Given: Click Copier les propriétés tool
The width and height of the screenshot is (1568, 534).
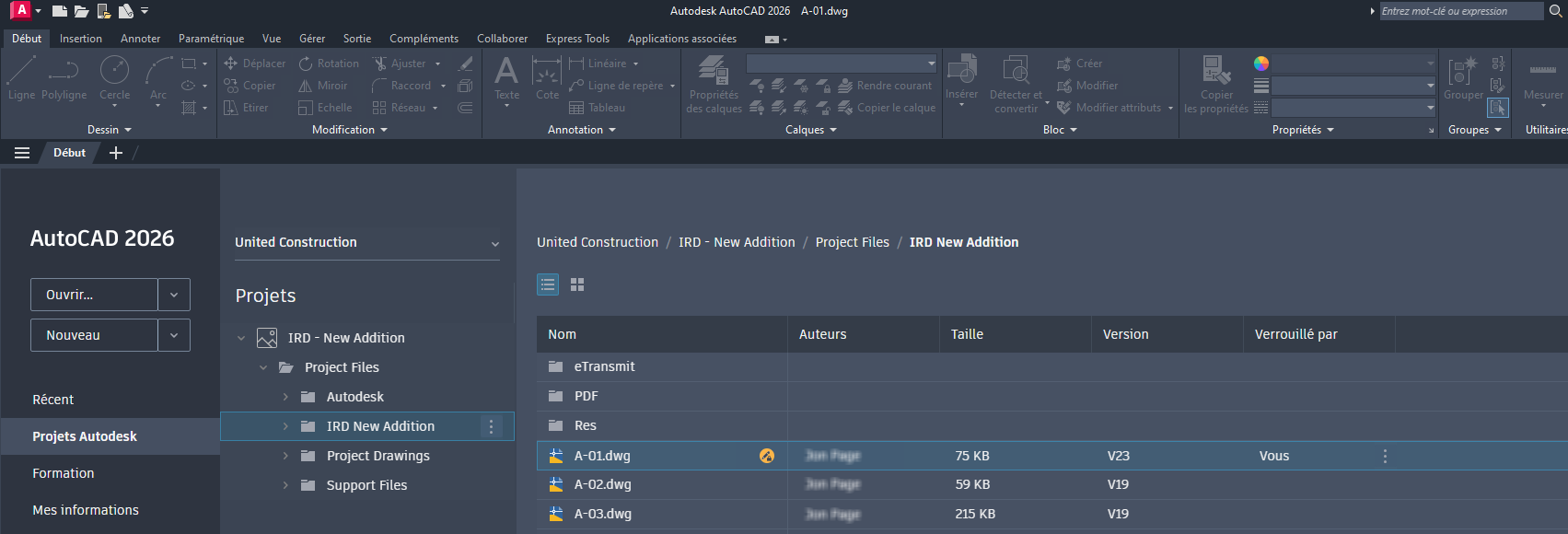Looking at the screenshot, I should tap(1216, 84).
